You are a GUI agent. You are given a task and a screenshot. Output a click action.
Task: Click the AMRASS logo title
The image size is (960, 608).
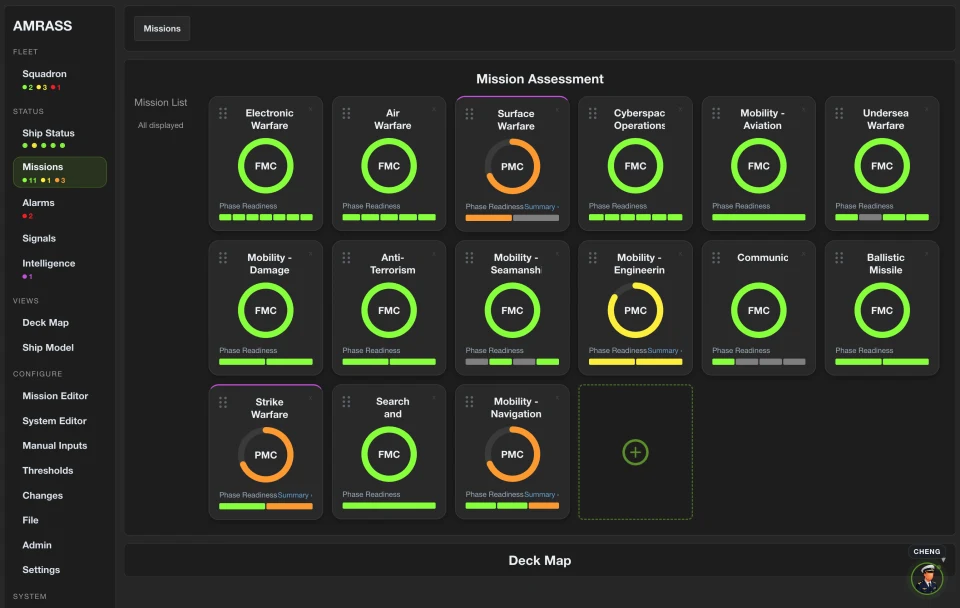point(43,26)
